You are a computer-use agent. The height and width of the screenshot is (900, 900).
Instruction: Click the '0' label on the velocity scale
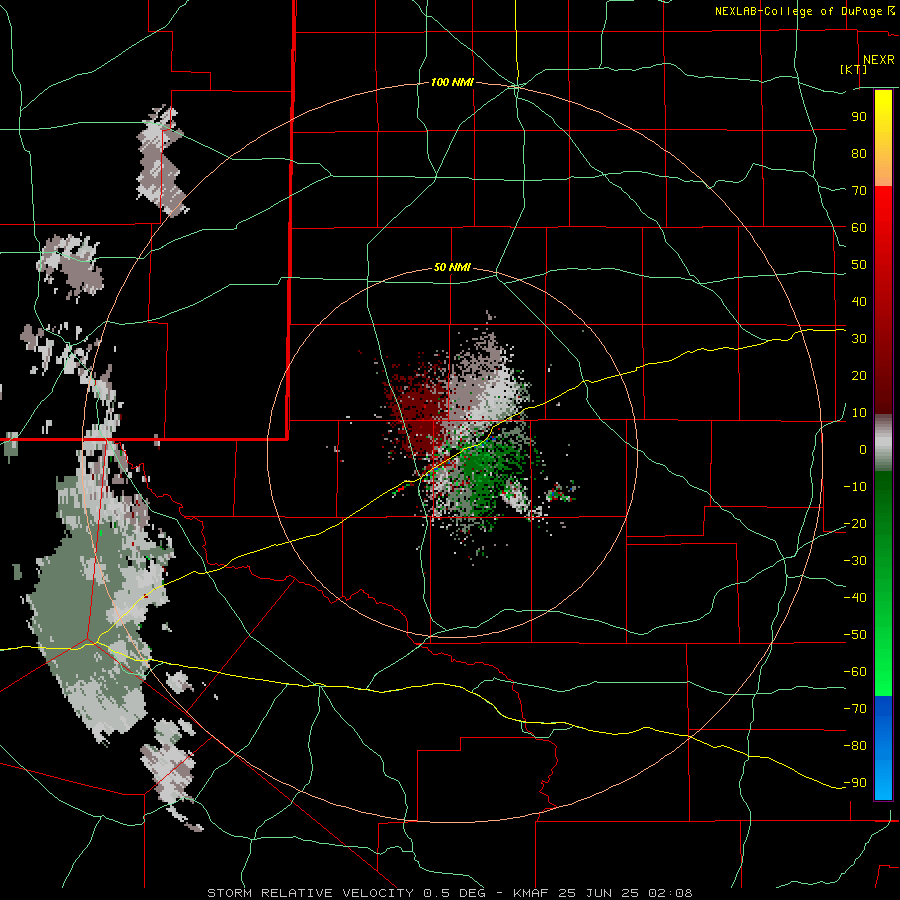click(863, 449)
